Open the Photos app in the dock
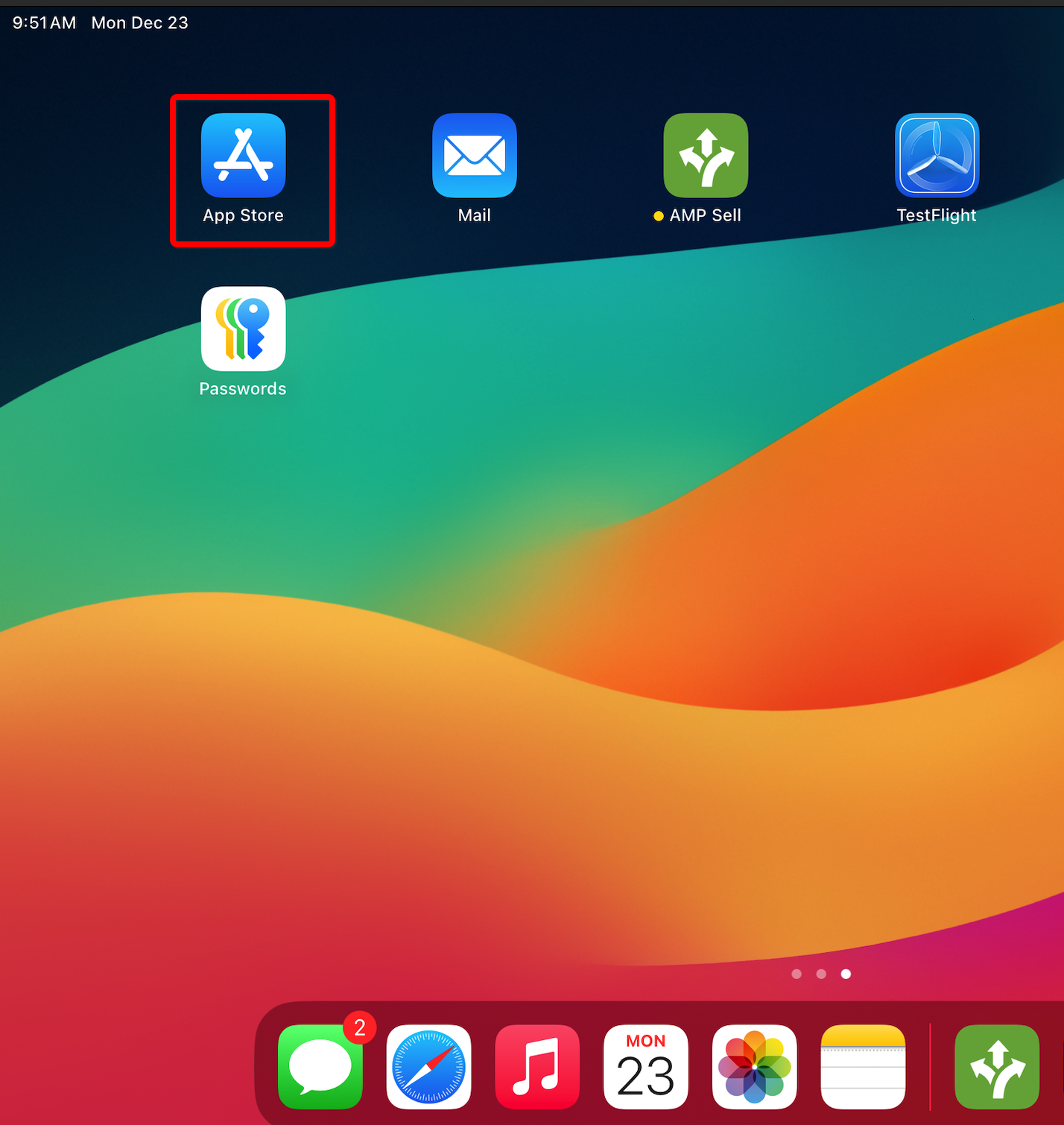The width and height of the screenshot is (1064, 1125). [755, 1067]
